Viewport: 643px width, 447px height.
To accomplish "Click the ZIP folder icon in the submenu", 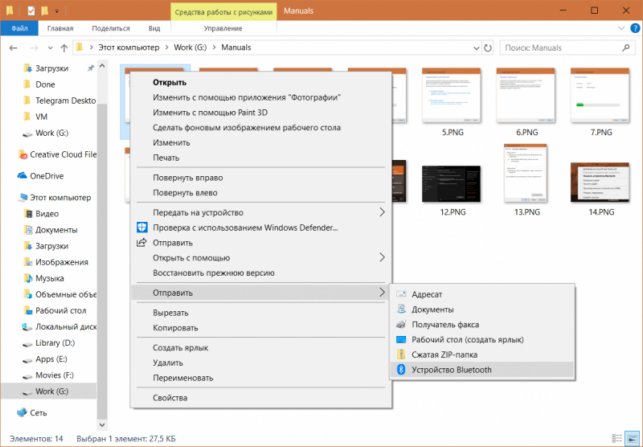I will (x=401, y=354).
